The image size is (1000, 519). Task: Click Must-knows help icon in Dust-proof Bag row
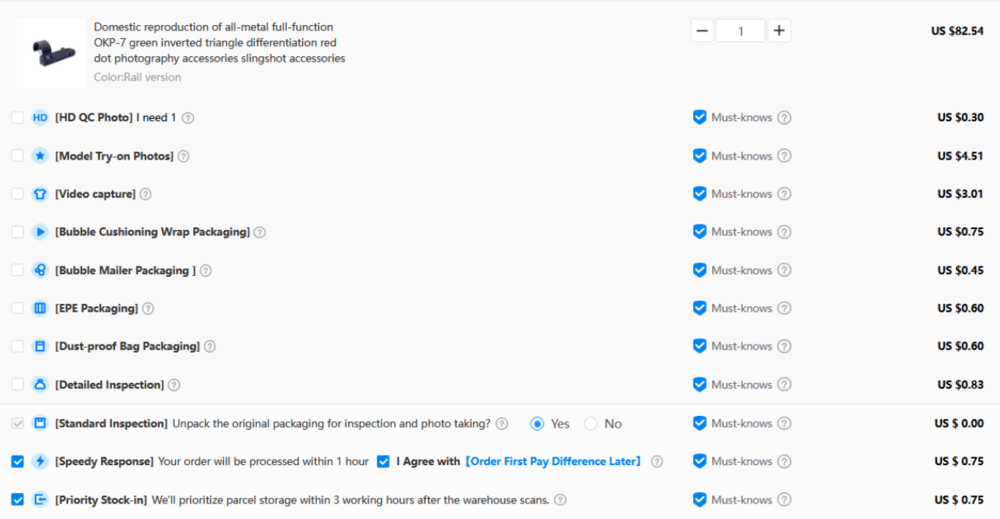click(x=784, y=347)
